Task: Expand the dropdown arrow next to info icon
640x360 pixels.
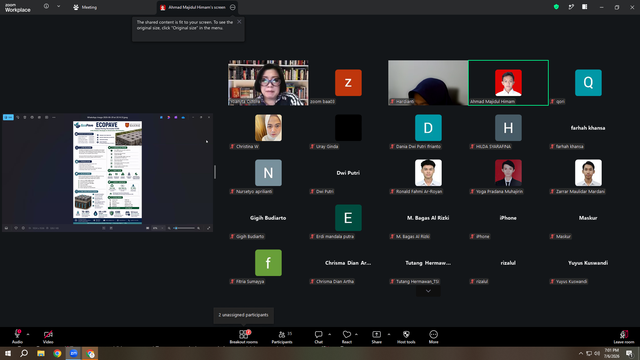Action: pos(58,7)
